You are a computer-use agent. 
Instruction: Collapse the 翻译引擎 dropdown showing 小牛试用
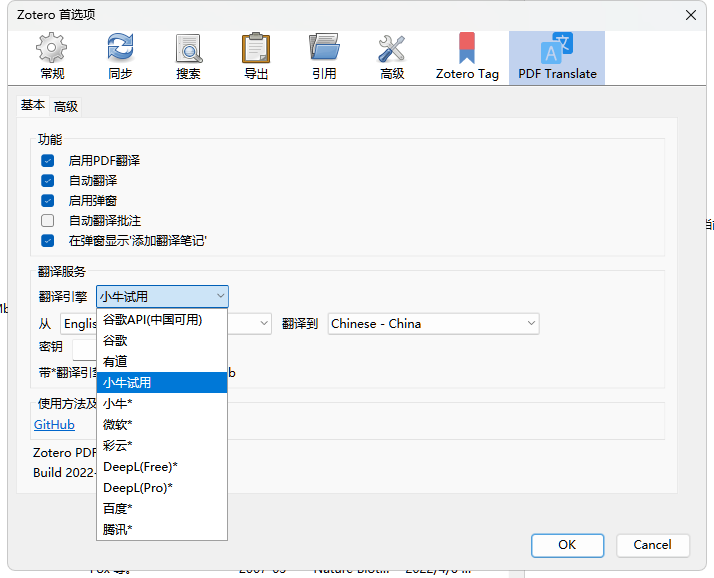pos(163,297)
